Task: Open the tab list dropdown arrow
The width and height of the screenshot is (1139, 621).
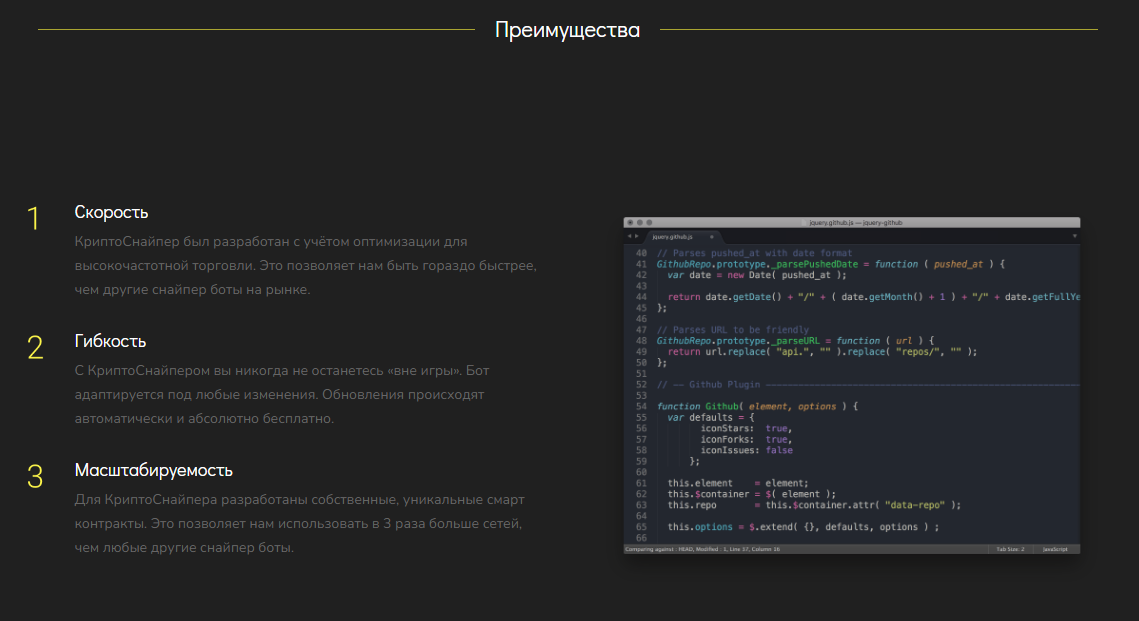Action: tap(1074, 236)
